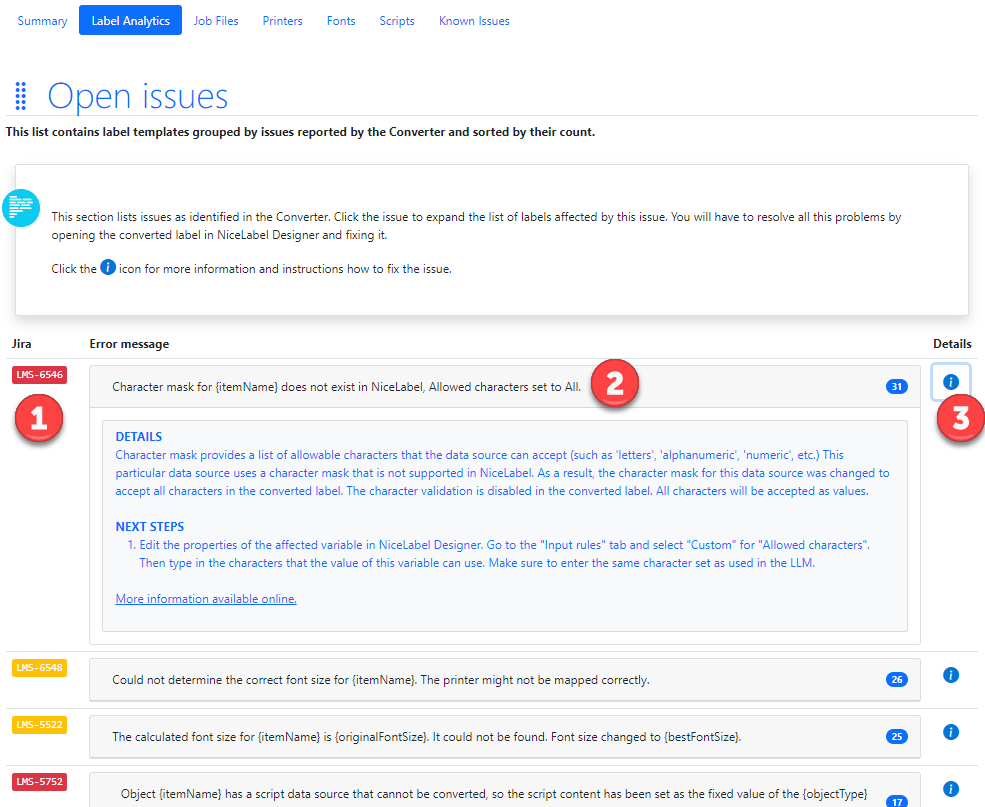Go to the Fonts tab
985x807 pixels.
[341, 21]
